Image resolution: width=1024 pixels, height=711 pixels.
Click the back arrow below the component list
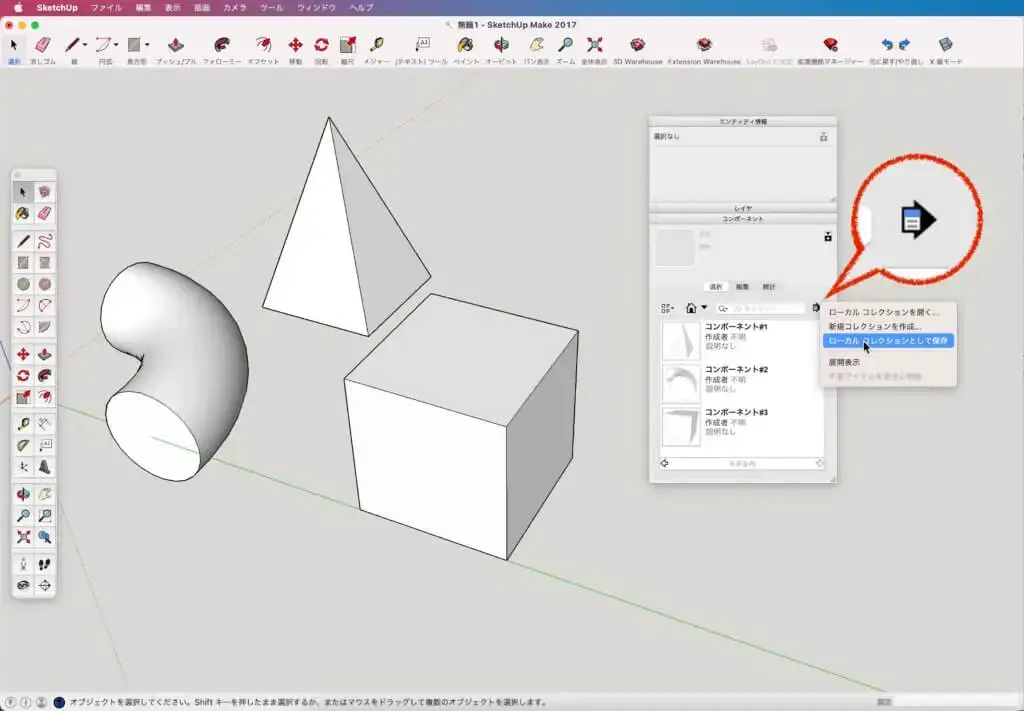[x=665, y=464]
